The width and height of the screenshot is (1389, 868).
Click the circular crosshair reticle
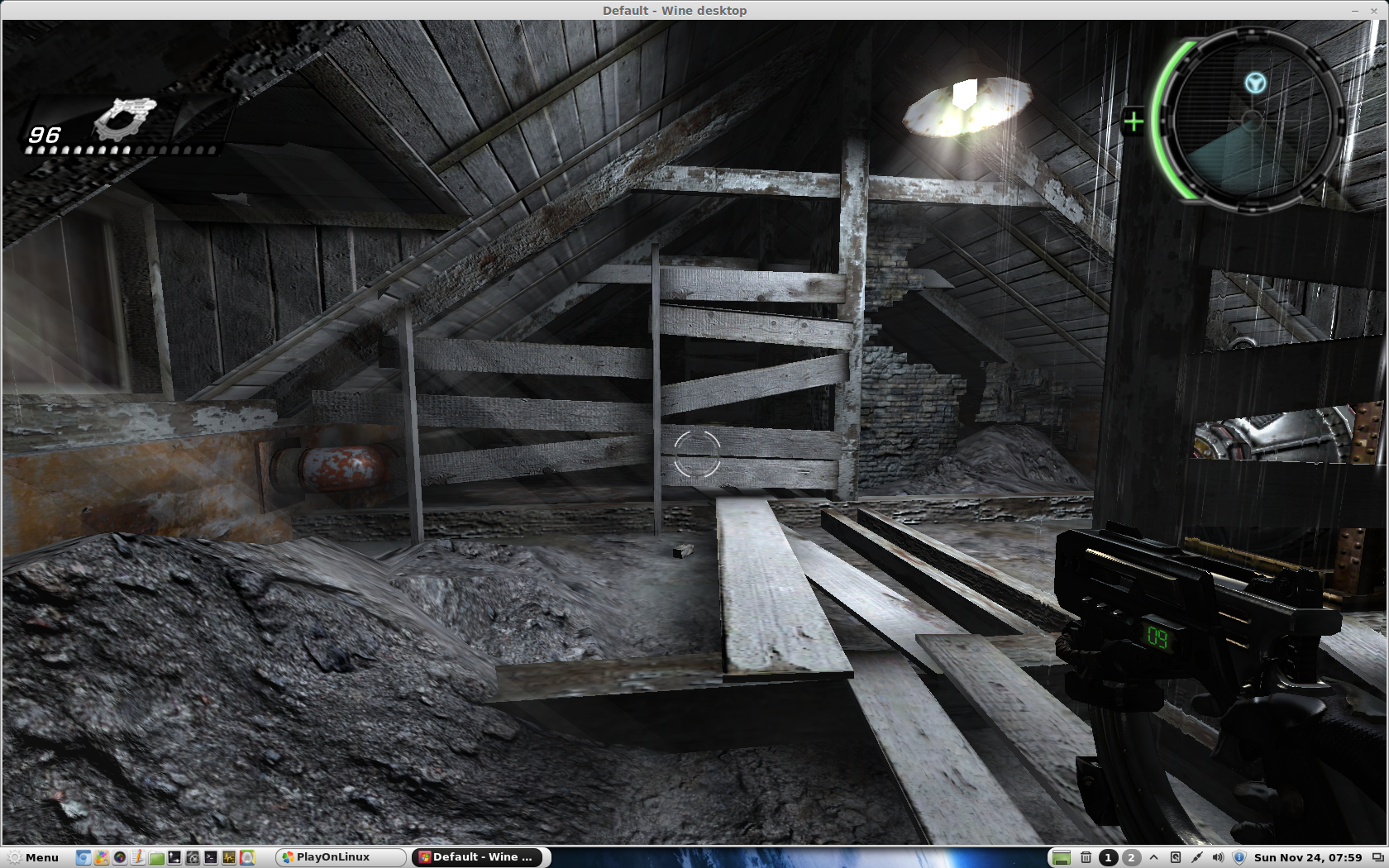click(697, 454)
